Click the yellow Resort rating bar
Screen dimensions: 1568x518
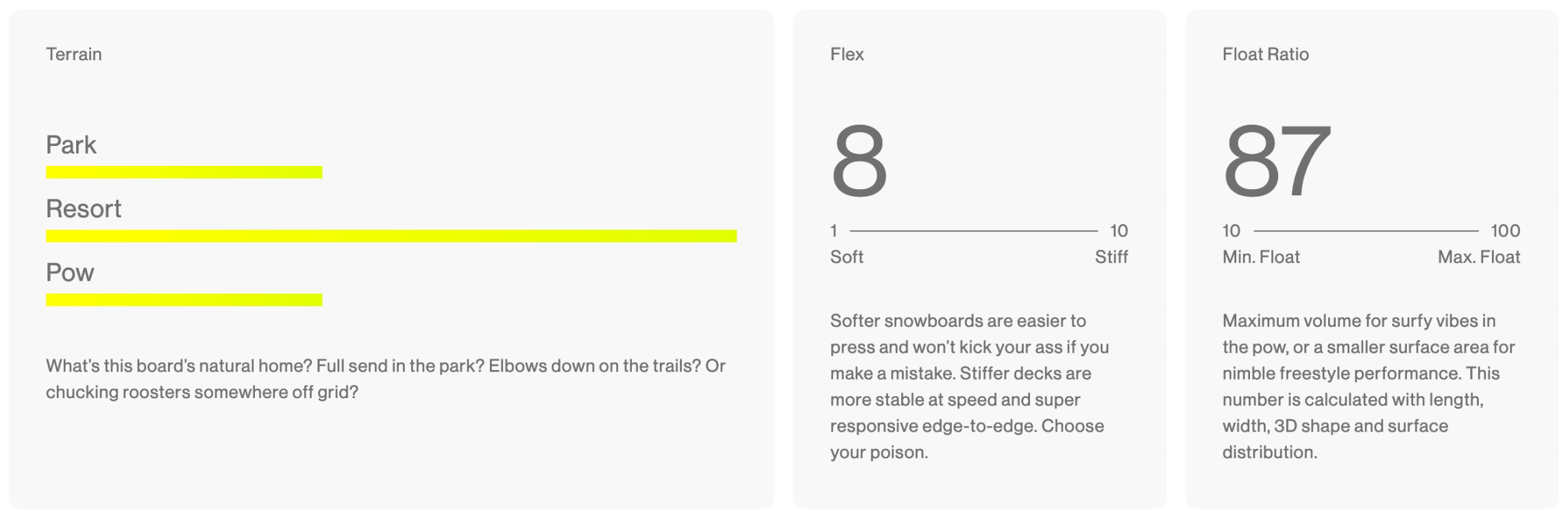click(x=391, y=236)
